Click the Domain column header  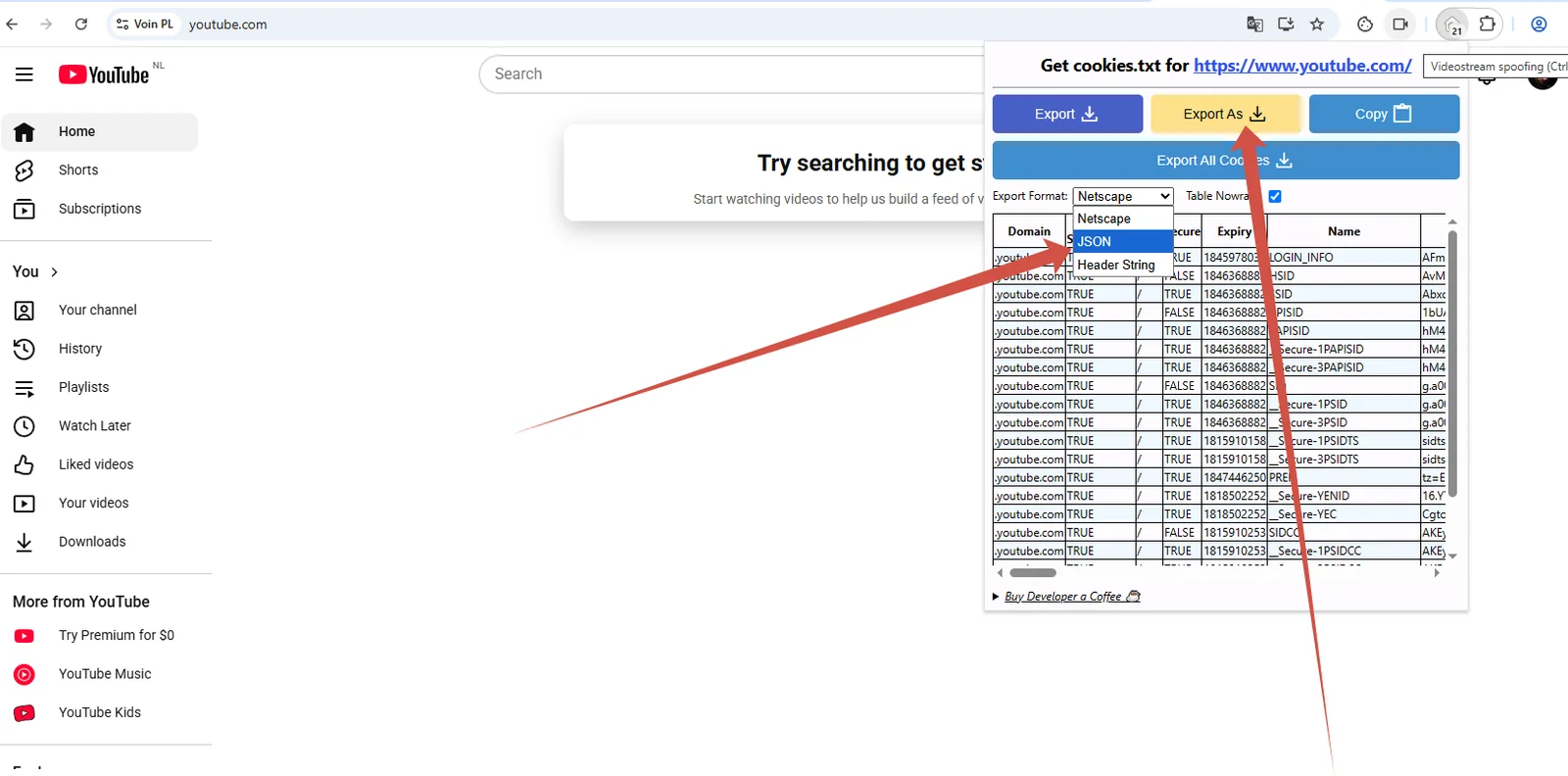1029,231
